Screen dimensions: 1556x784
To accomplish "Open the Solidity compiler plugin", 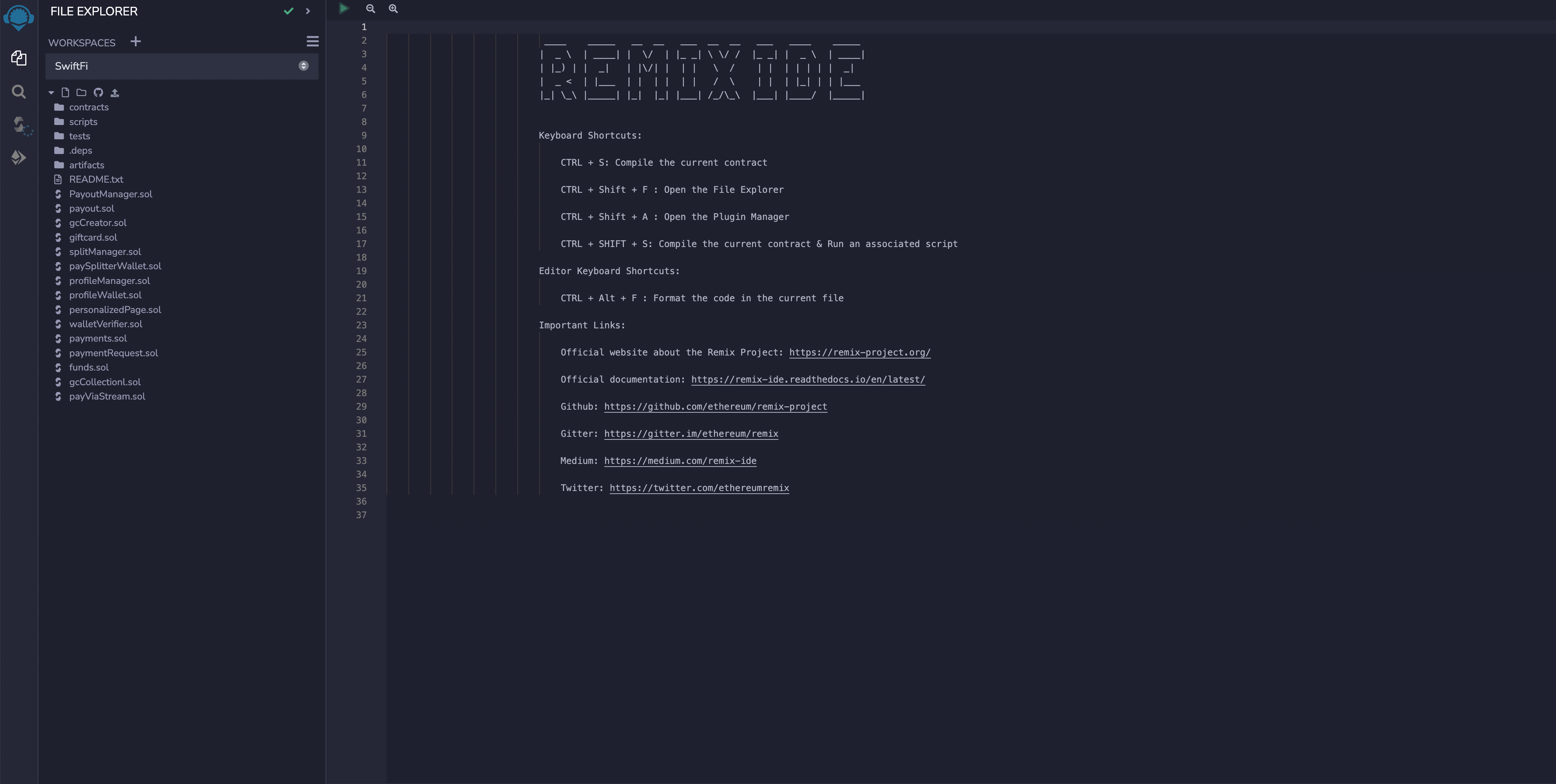I will click(x=19, y=125).
